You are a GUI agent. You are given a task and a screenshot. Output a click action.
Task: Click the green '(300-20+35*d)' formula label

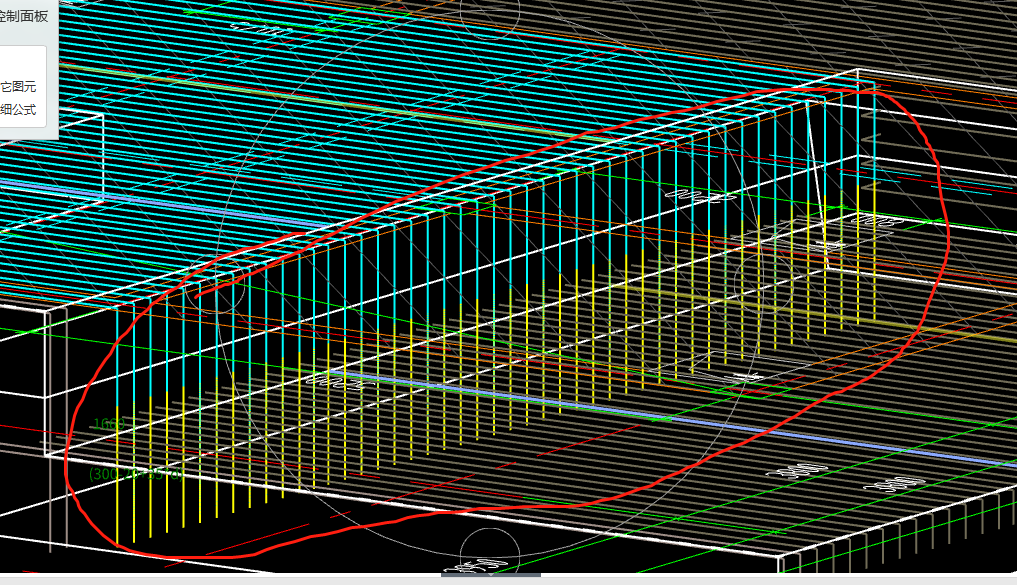[136, 474]
